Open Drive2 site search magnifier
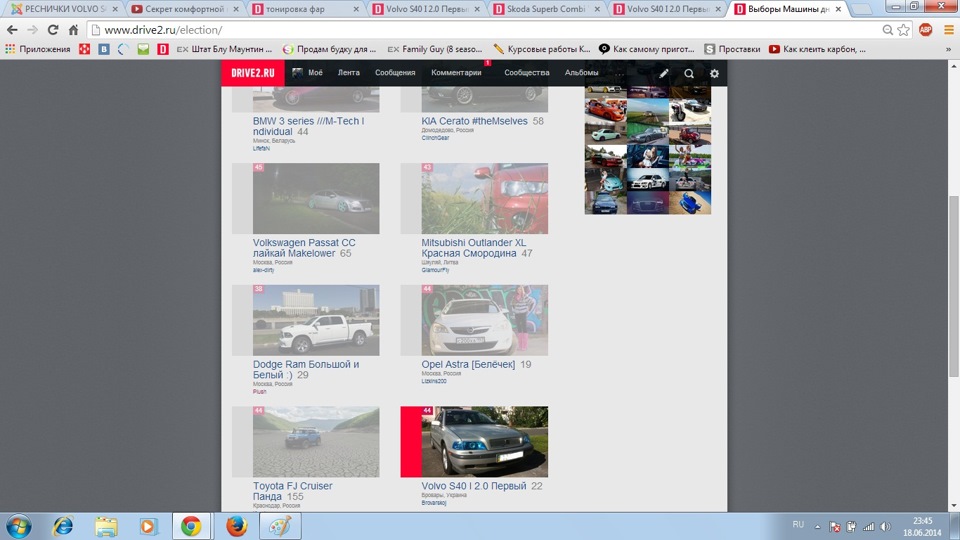The height and width of the screenshot is (540, 960). 689,73
